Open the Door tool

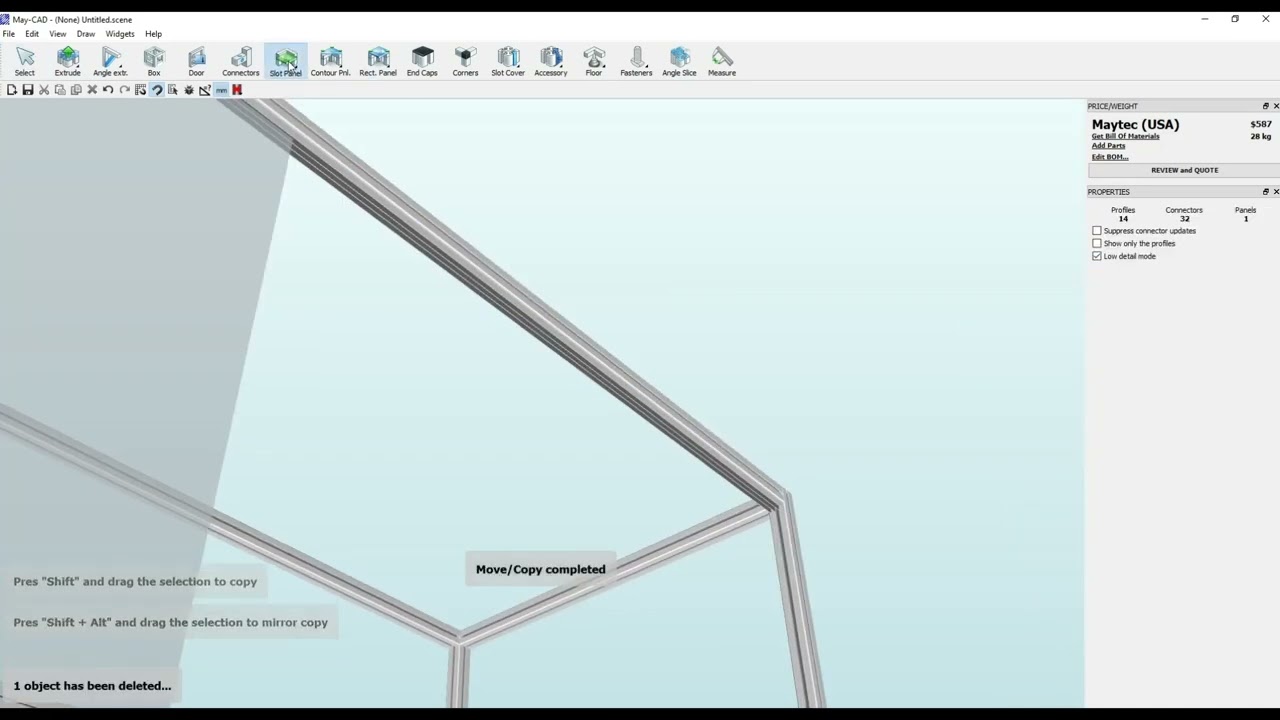197,62
